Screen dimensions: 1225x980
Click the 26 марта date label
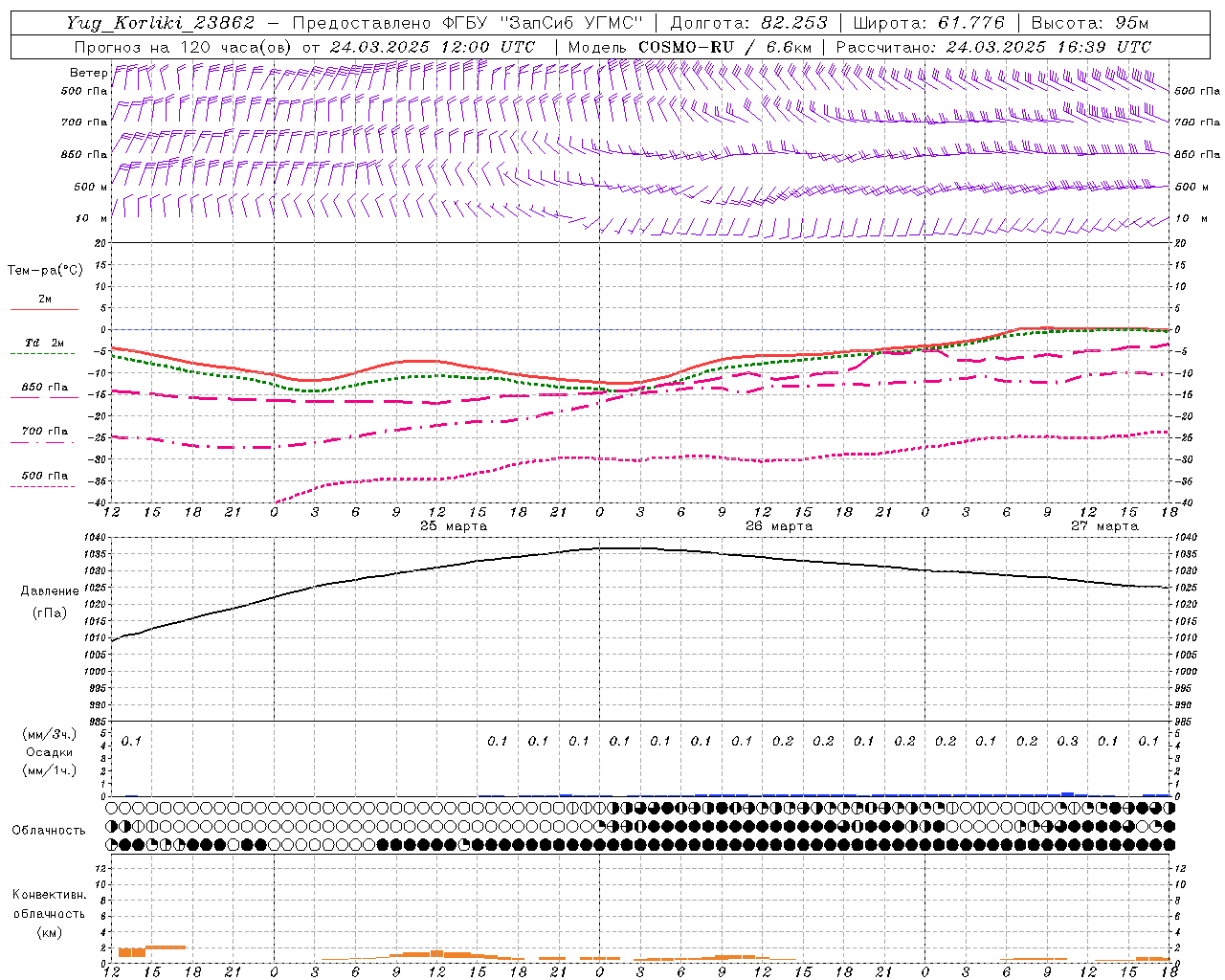tap(779, 526)
